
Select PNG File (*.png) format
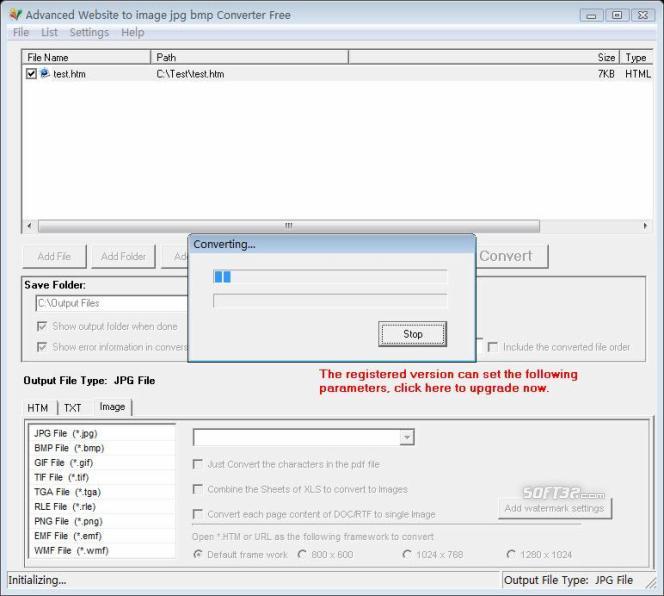(102, 521)
